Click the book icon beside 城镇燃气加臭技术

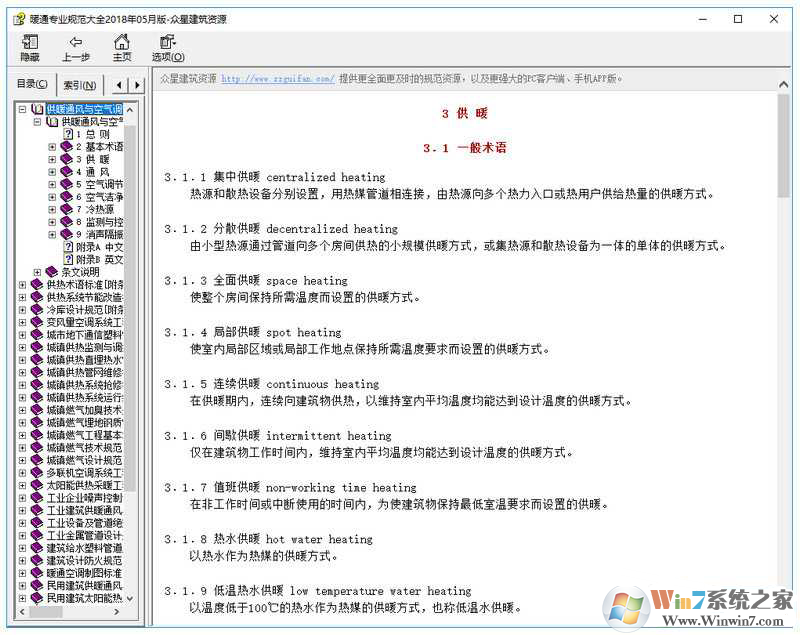tap(37, 410)
